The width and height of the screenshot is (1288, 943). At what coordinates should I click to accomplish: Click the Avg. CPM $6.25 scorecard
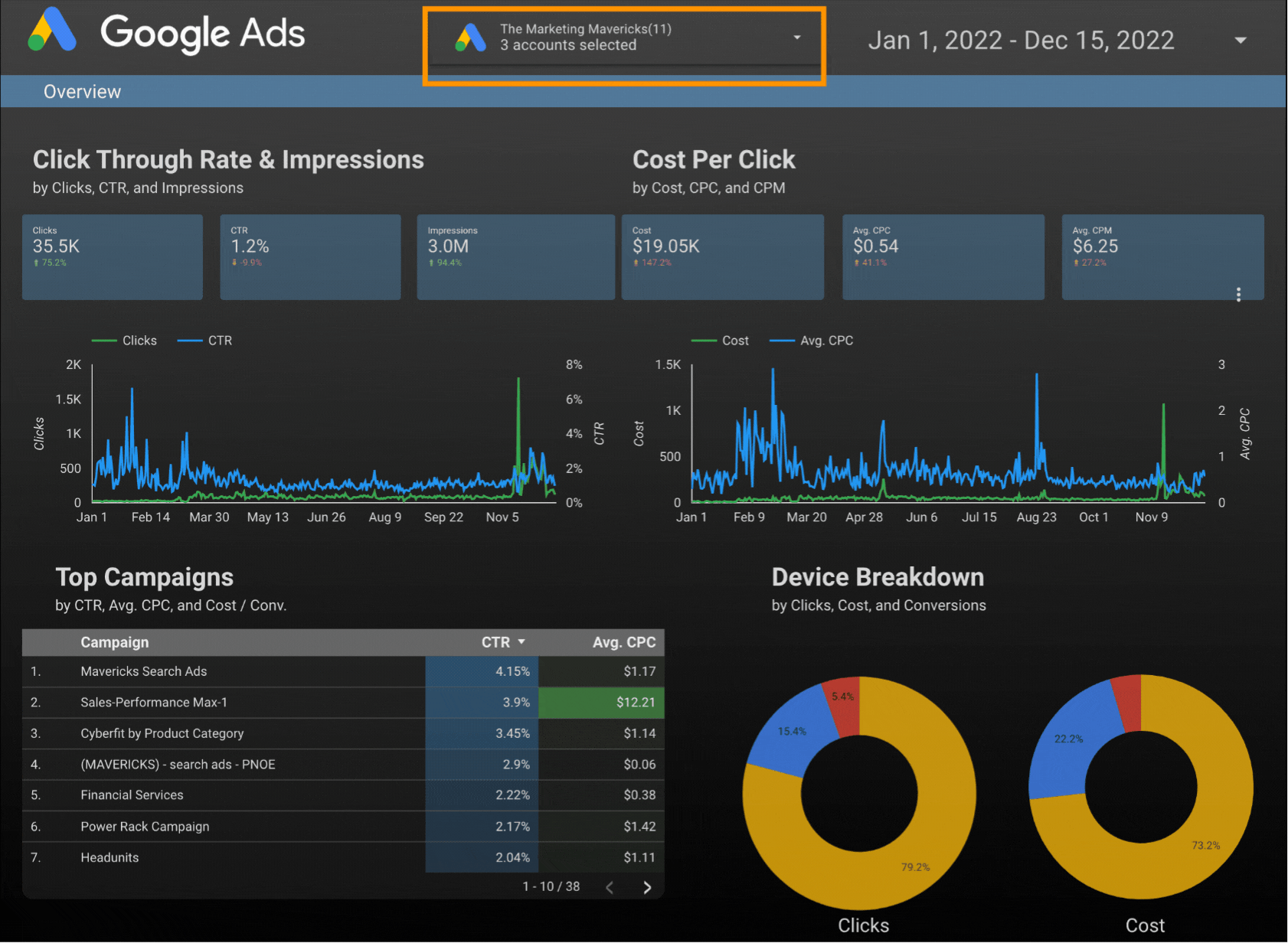click(x=1162, y=256)
